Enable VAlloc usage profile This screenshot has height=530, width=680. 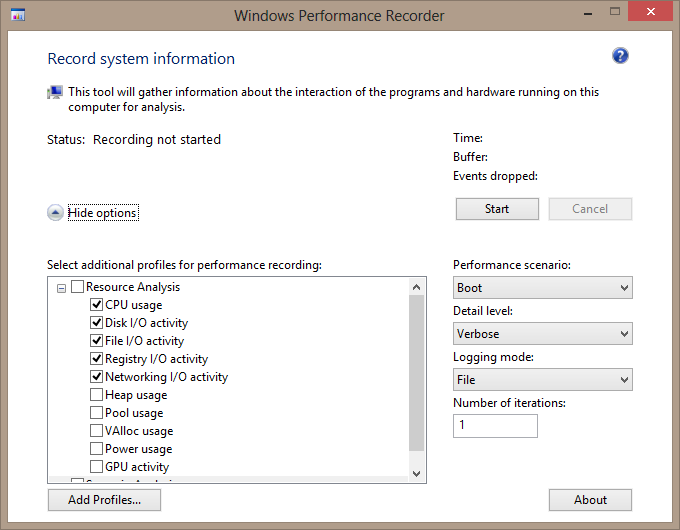click(x=96, y=431)
